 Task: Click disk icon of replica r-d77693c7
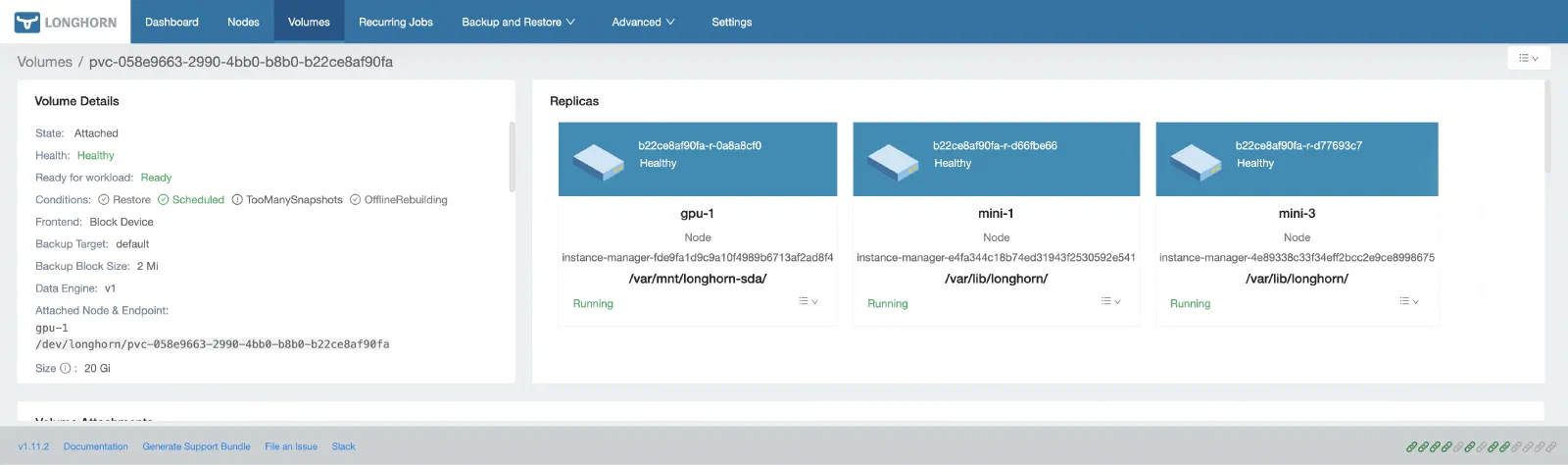pyautogui.click(x=1197, y=162)
